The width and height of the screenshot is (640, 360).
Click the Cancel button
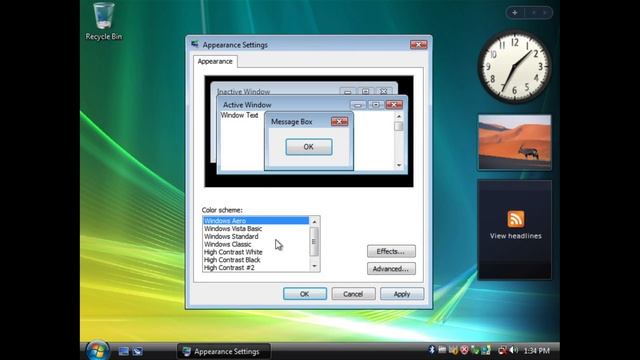(353, 294)
